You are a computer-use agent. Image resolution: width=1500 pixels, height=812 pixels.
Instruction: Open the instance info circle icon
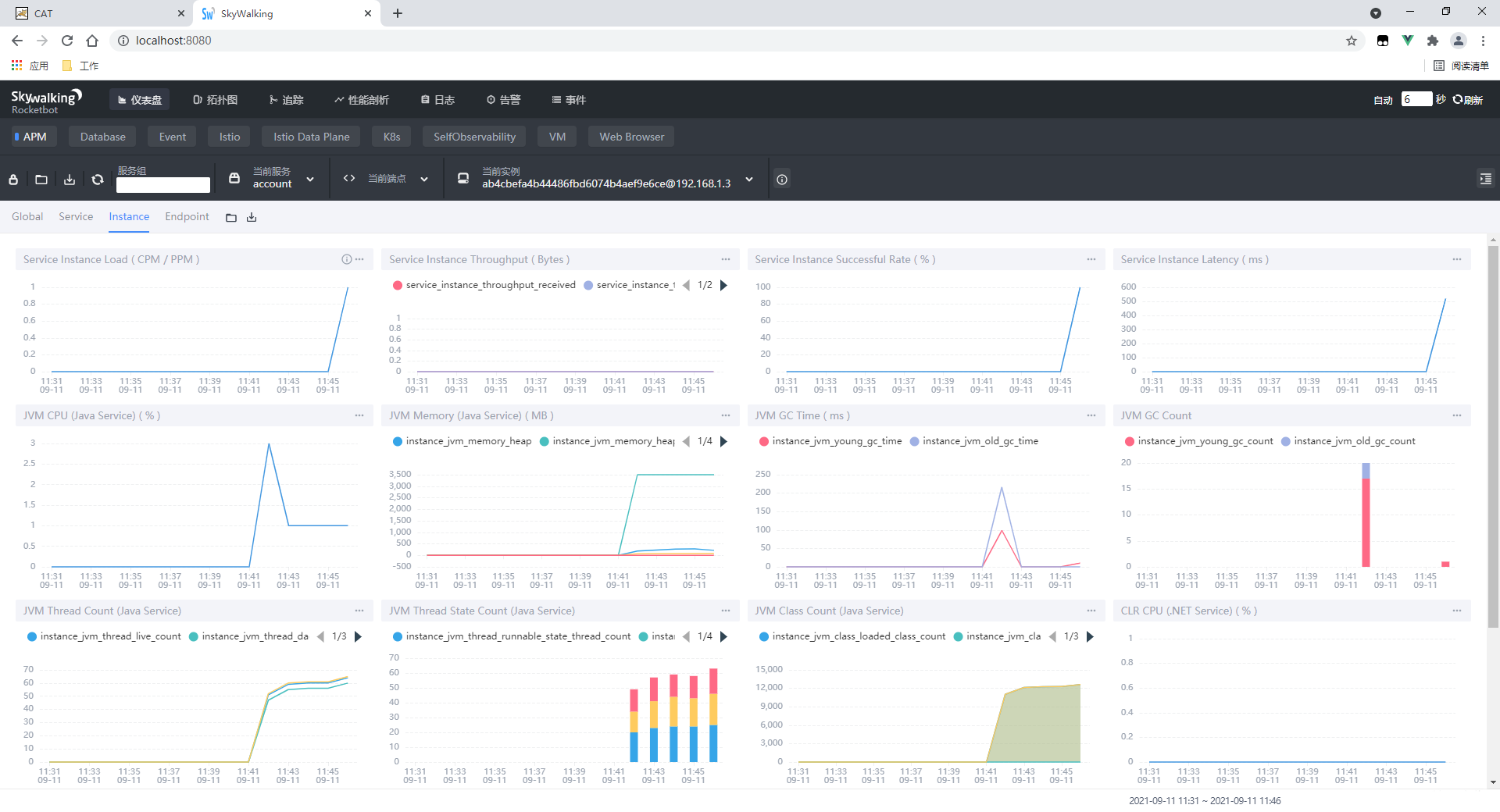[x=782, y=180]
